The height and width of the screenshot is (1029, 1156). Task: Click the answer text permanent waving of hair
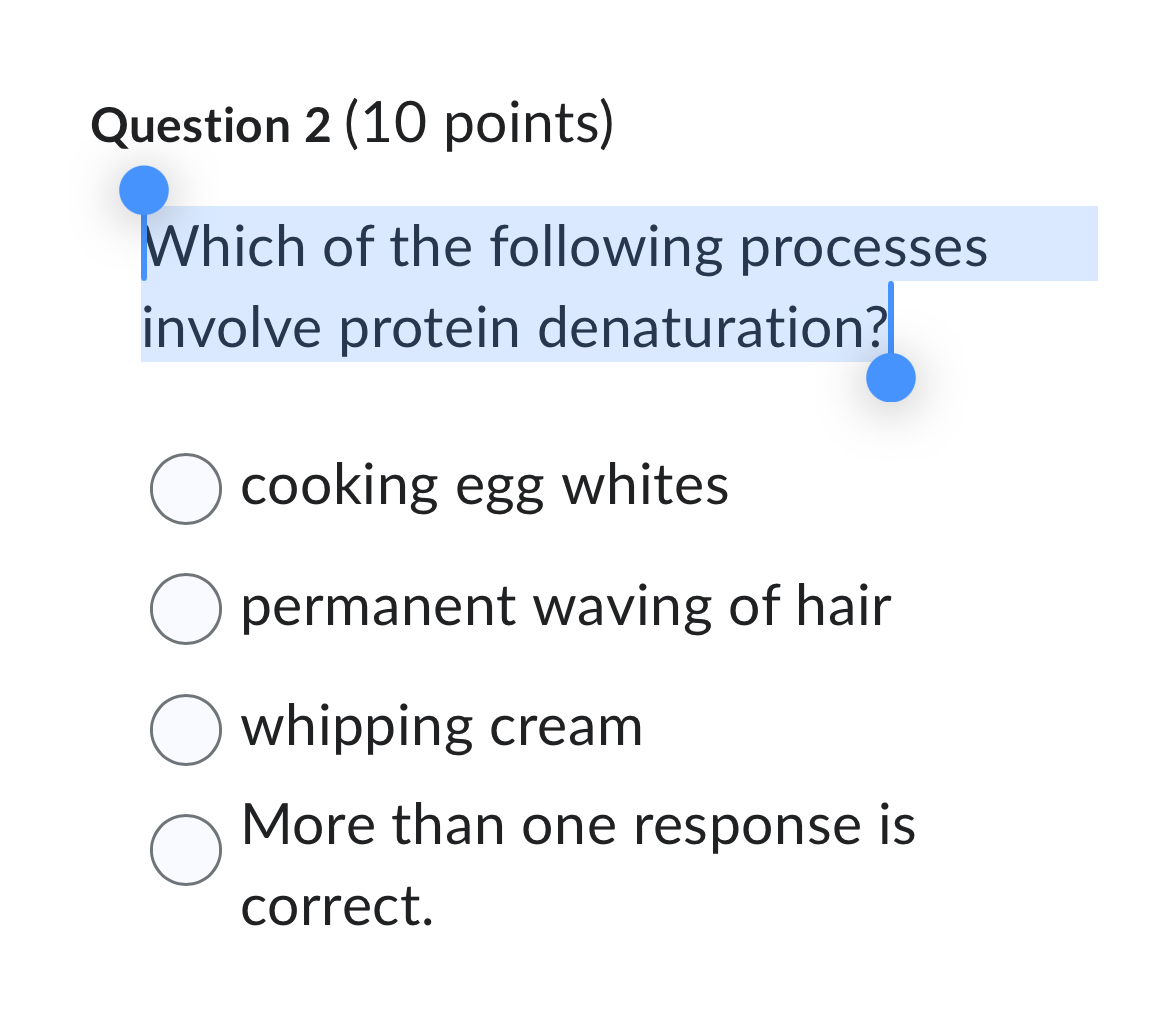[x=565, y=607]
